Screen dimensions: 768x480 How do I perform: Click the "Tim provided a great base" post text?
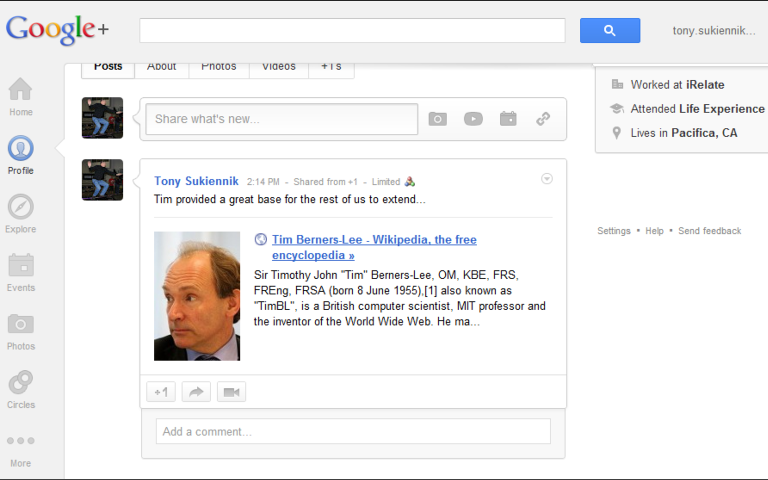(x=289, y=199)
